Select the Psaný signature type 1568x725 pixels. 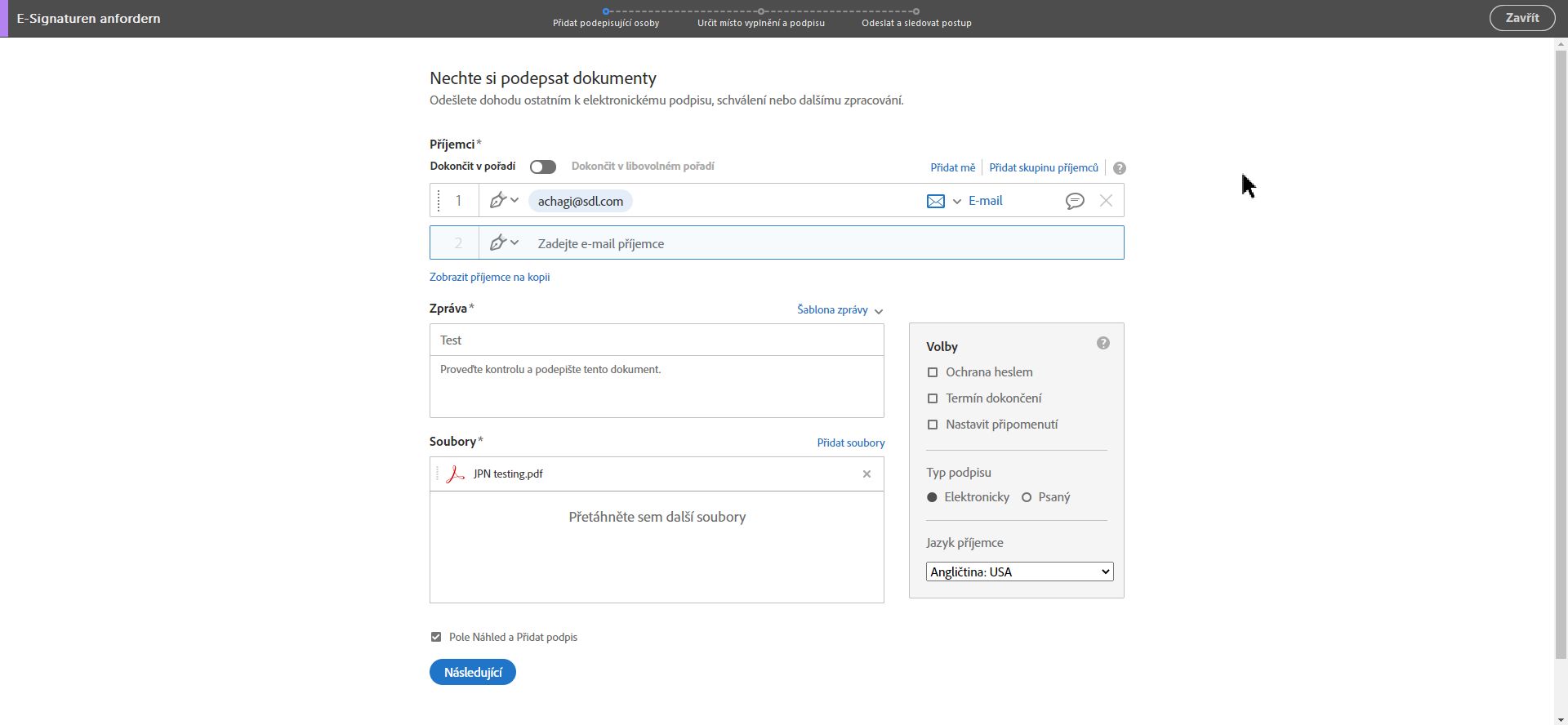point(1027,497)
